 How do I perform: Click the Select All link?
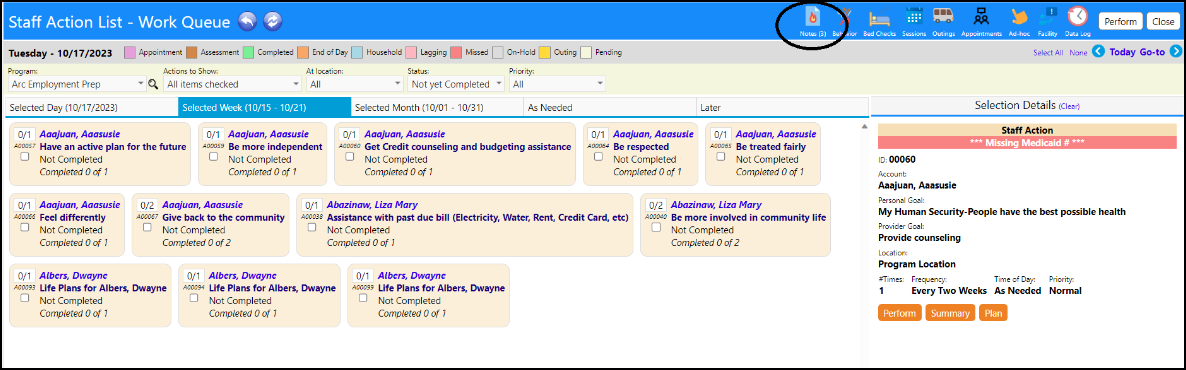1048,53
